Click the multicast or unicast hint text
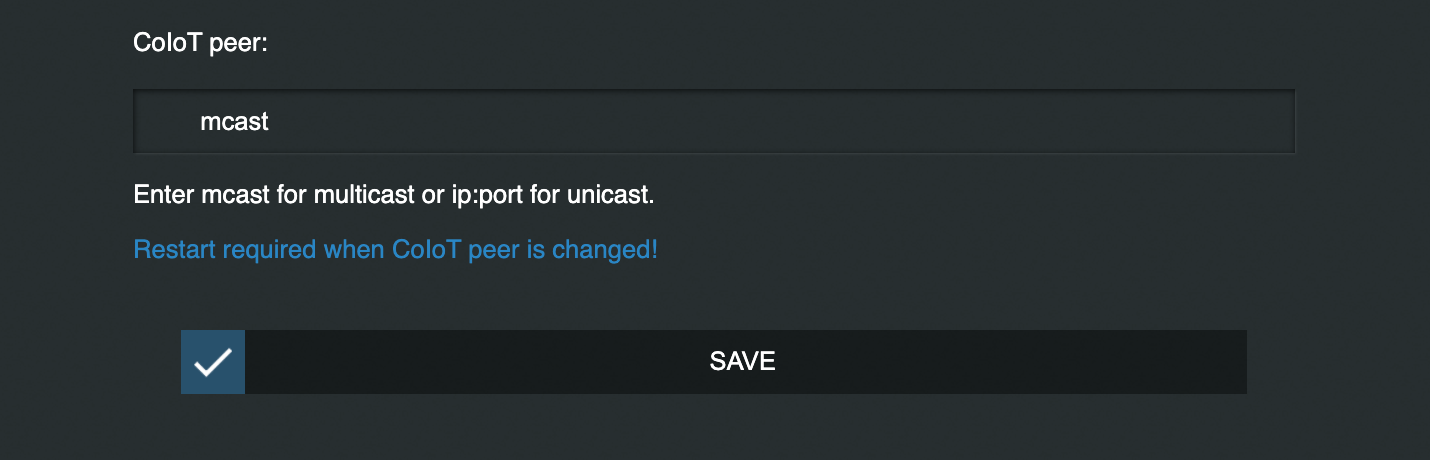The height and width of the screenshot is (460, 1430). 394,194
